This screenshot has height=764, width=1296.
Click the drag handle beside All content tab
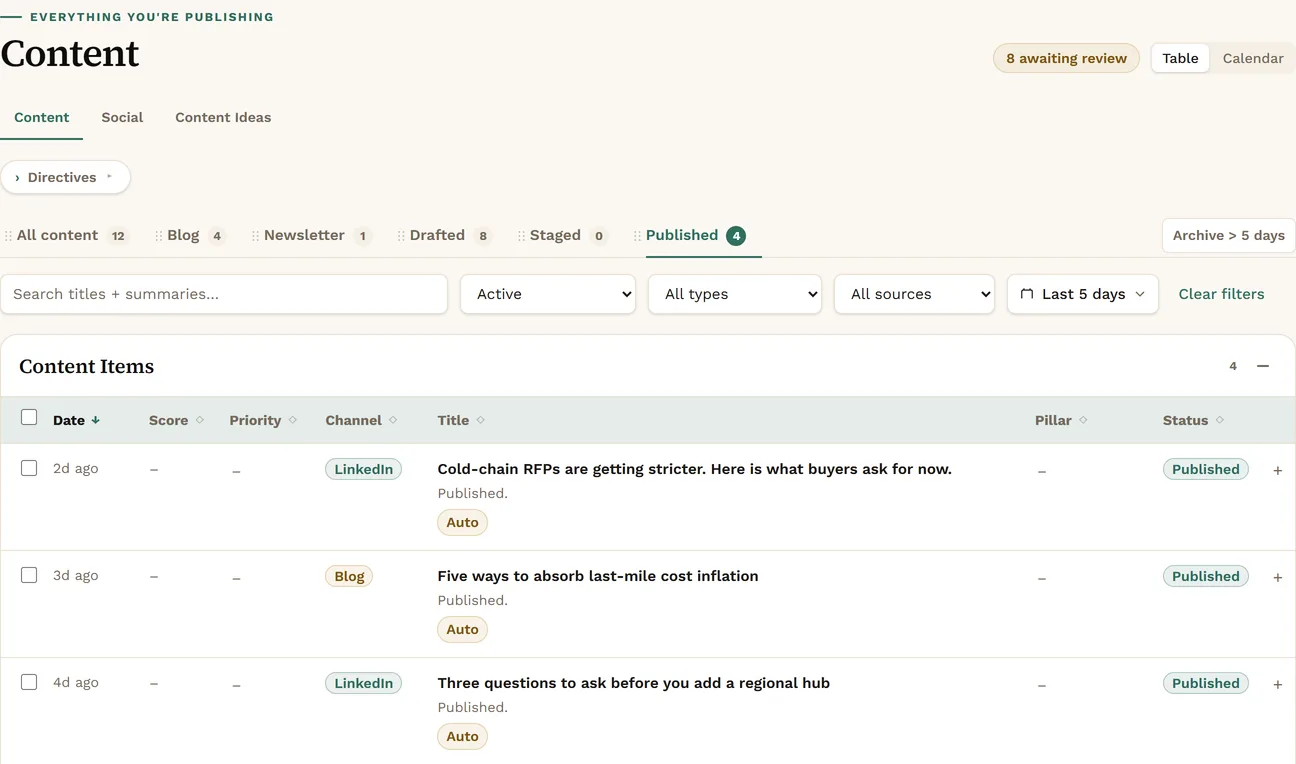pyautogui.click(x=8, y=236)
